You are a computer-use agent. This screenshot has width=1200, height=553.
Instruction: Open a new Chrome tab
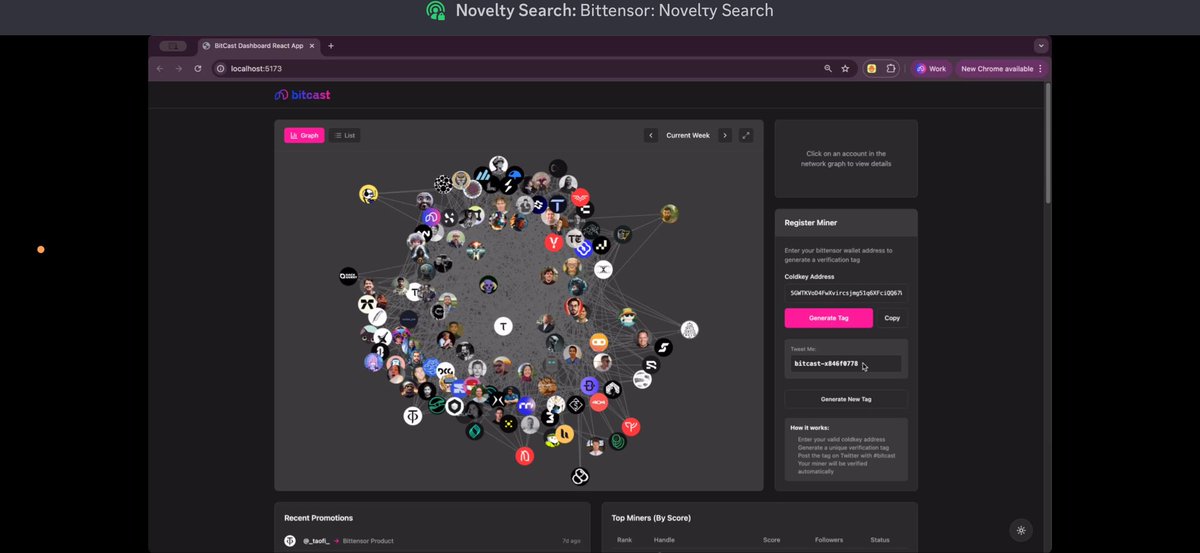[331, 45]
